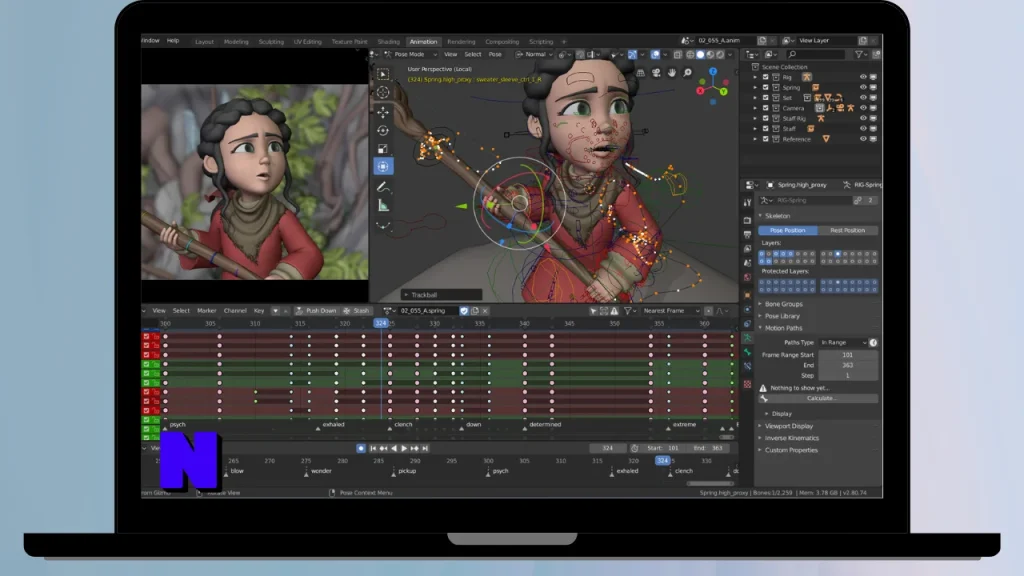This screenshot has width=1024, height=576.
Task: Open the Paths Type In Range dropdown
Action: (843, 343)
